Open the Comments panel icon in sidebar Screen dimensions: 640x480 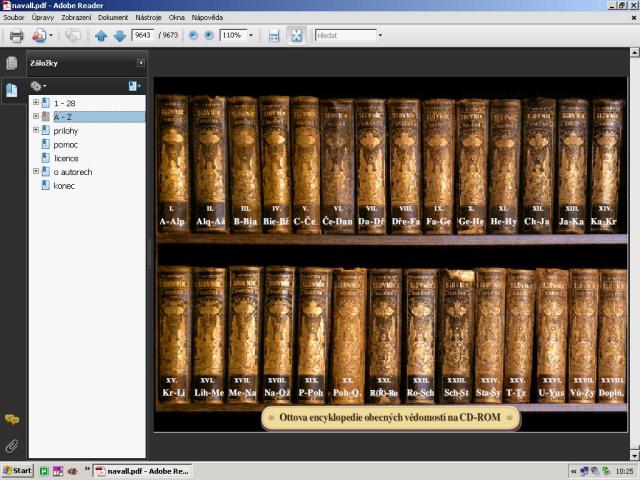[x=12, y=419]
